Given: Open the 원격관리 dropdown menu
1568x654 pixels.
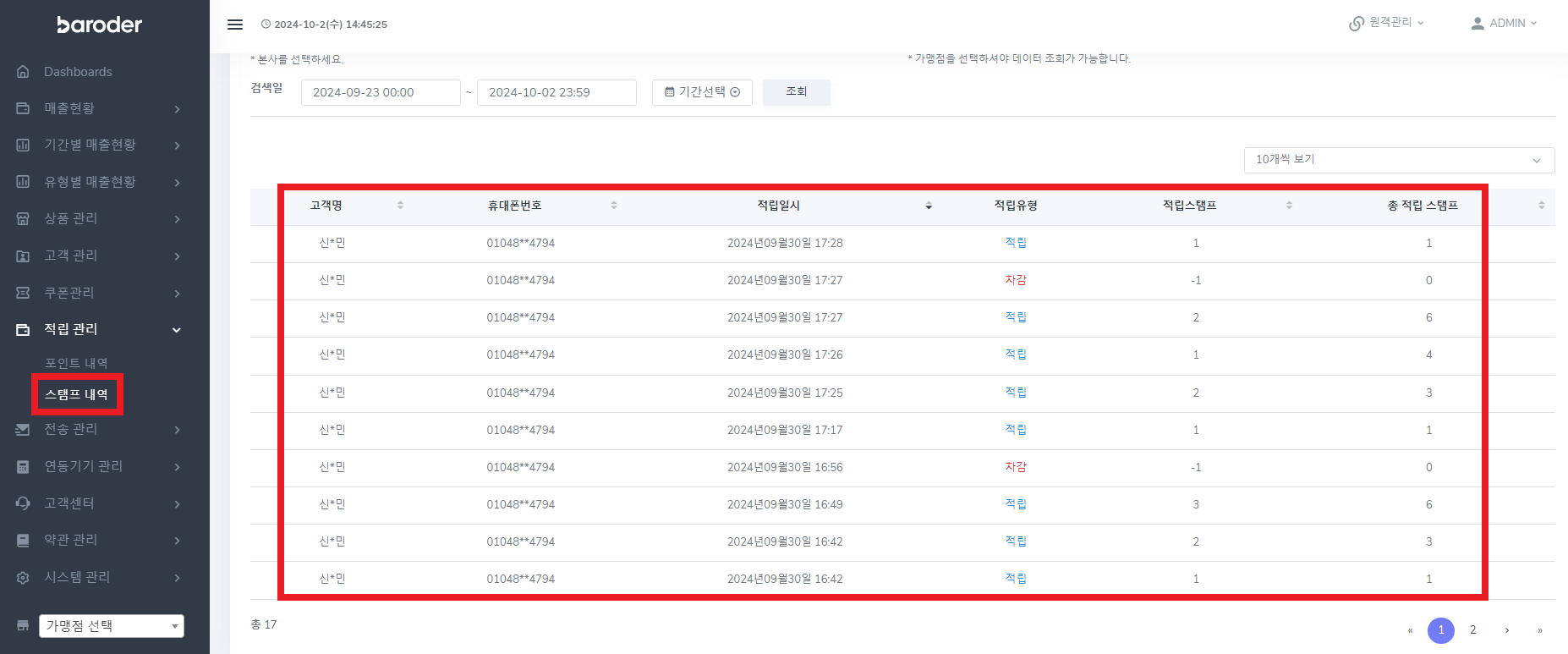Looking at the screenshot, I should tap(1387, 23).
